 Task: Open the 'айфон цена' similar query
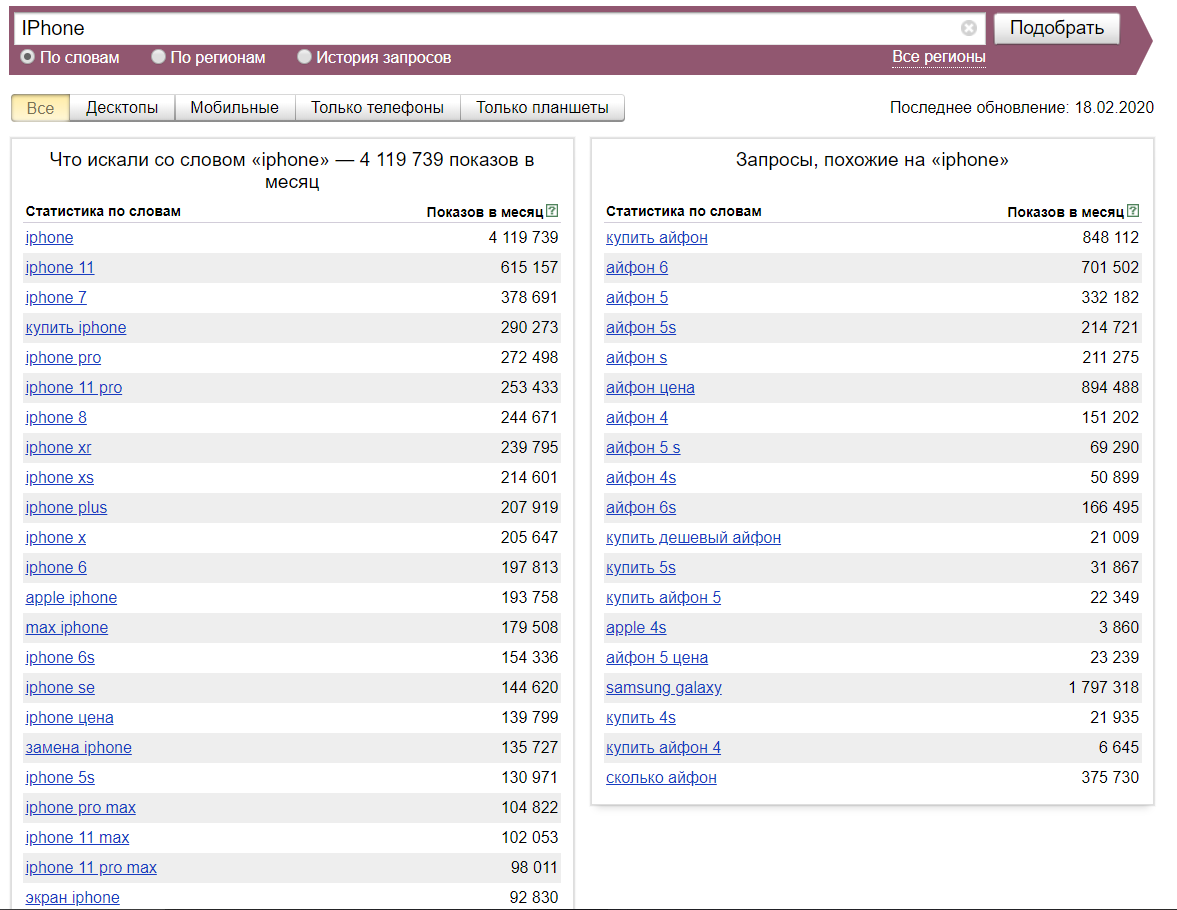pos(650,387)
